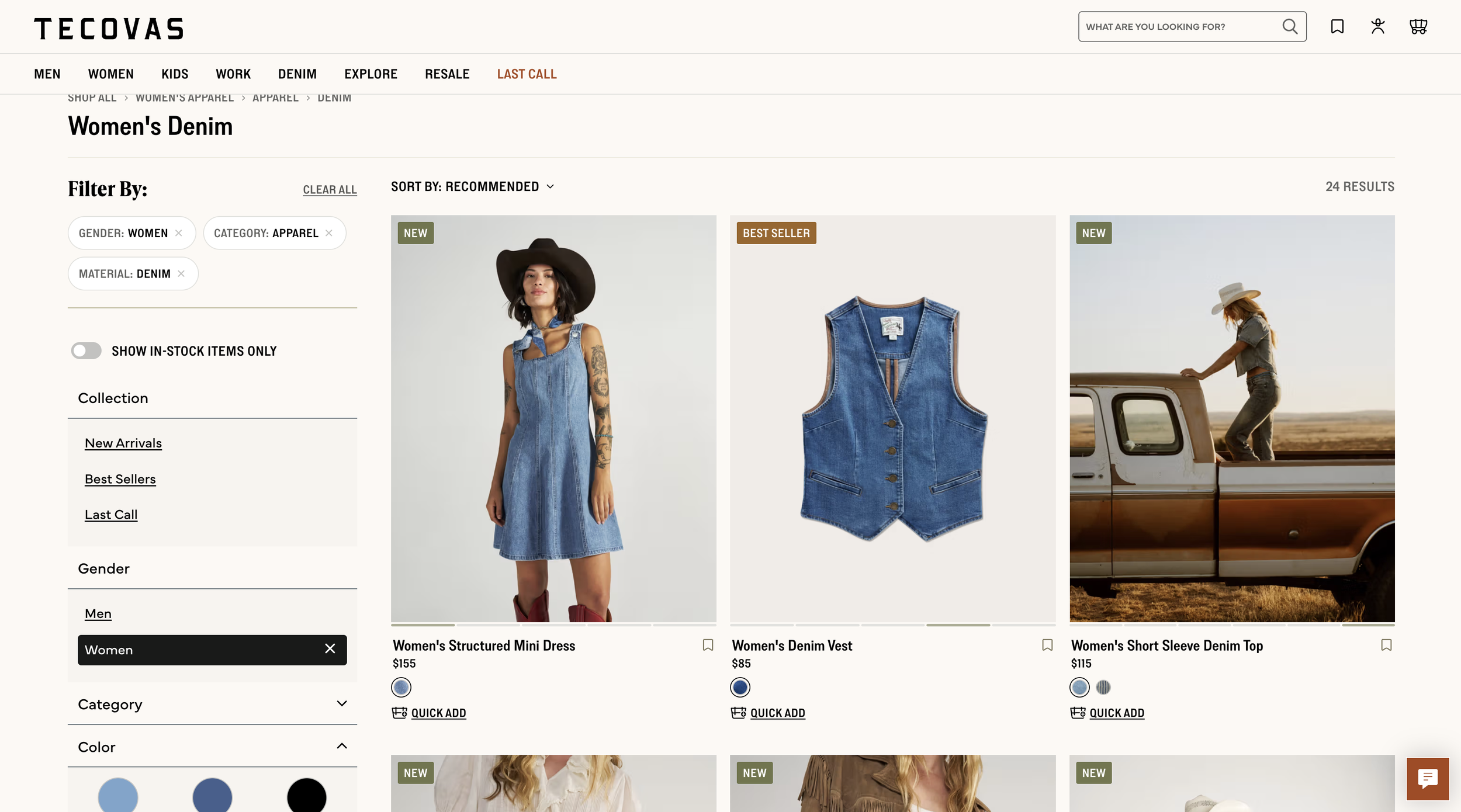1461x812 pixels.
Task: Remove the Material: Denim filter chip
Action: click(181, 273)
